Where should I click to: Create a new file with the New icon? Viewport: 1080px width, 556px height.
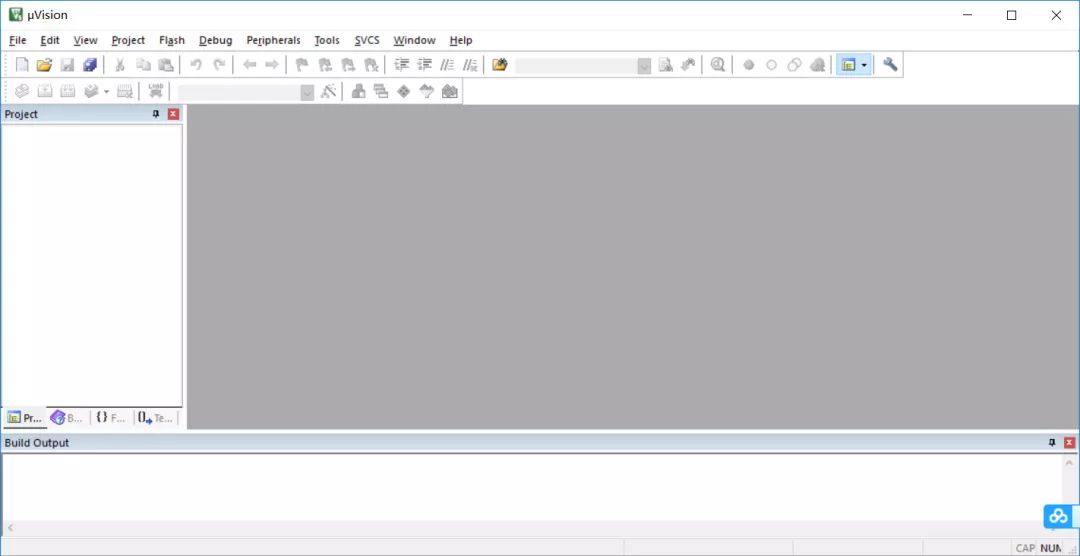(x=22, y=65)
